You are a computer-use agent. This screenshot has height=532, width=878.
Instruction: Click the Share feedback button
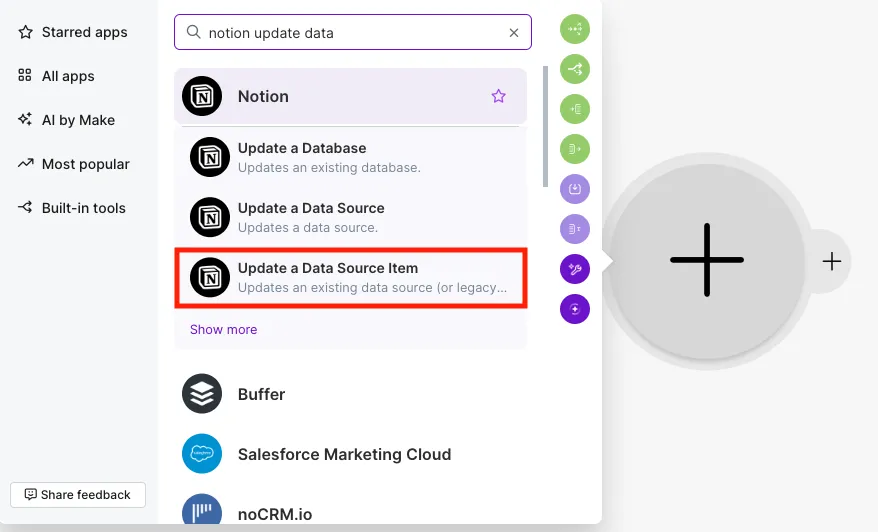pos(78,494)
